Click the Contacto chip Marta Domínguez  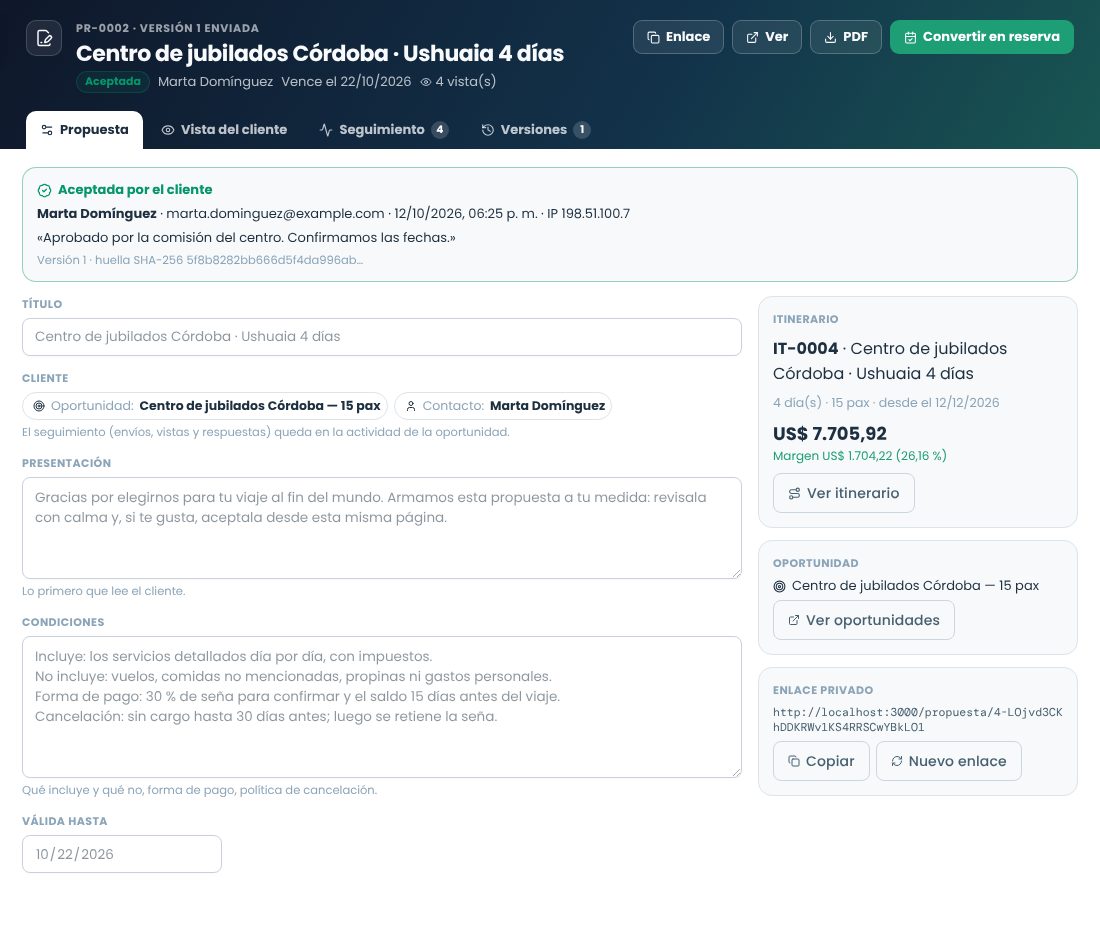point(502,405)
